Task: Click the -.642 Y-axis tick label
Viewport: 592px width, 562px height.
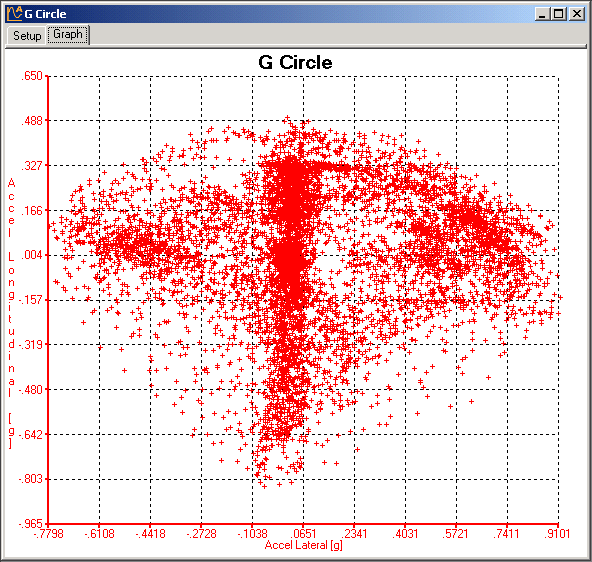Action: (x=31, y=434)
